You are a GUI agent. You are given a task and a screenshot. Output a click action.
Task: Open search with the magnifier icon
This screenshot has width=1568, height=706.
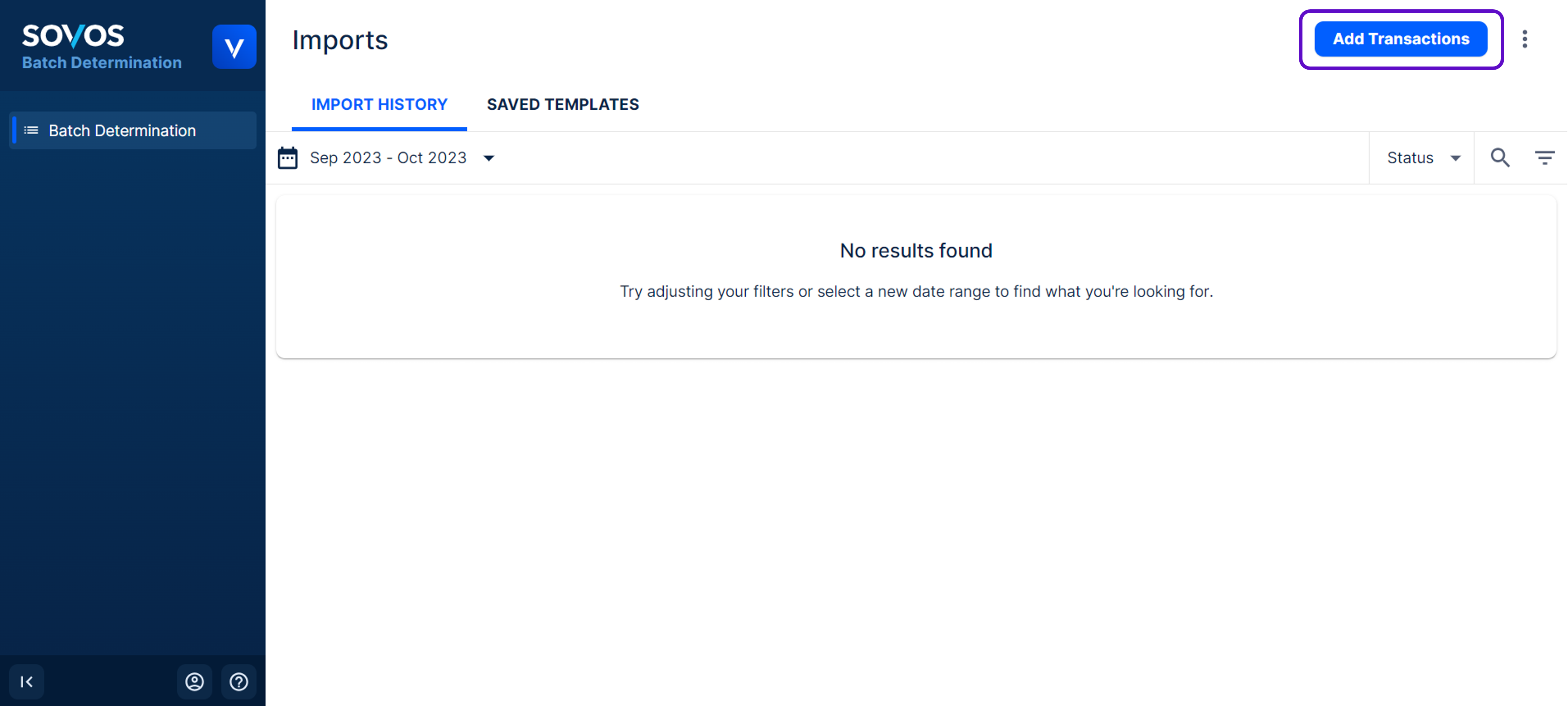pyautogui.click(x=1500, y=158)
